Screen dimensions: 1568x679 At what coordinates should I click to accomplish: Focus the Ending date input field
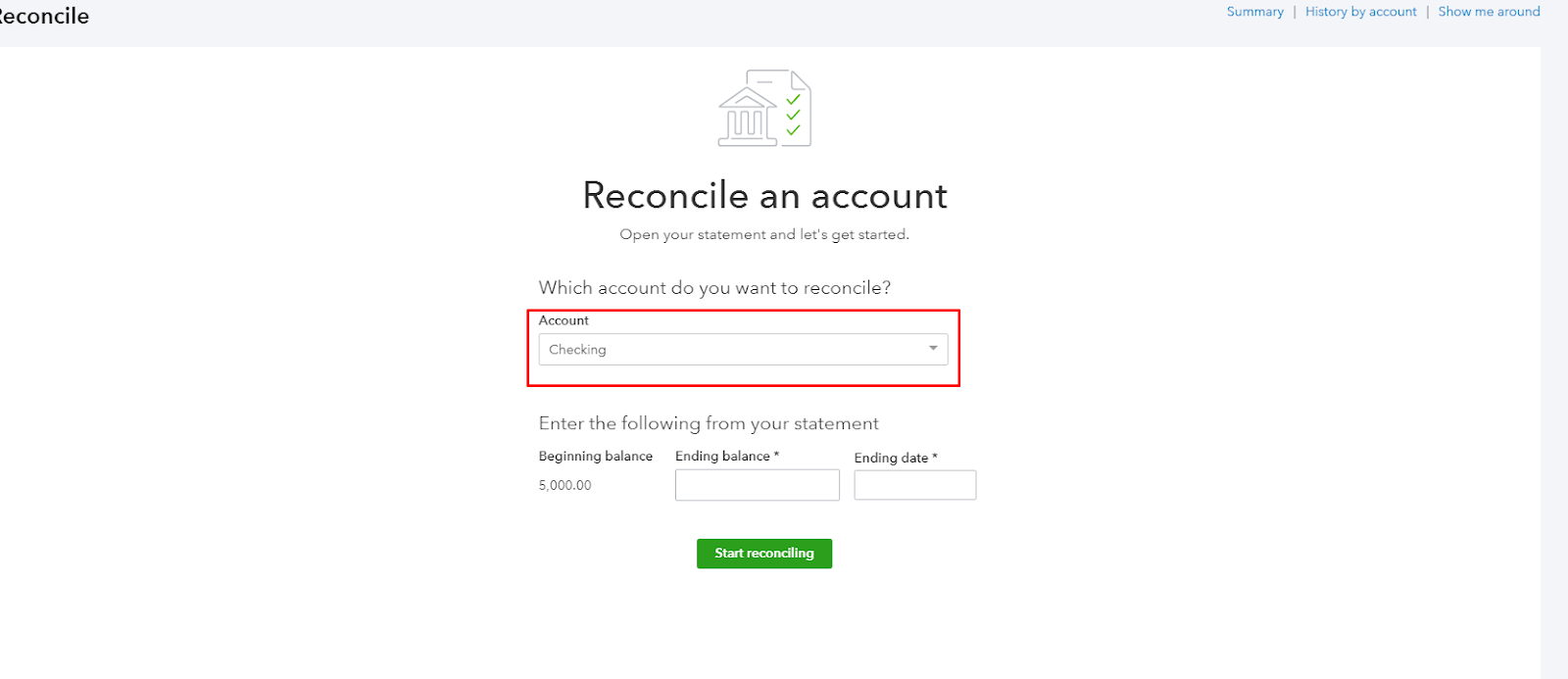tap(915, 485)
